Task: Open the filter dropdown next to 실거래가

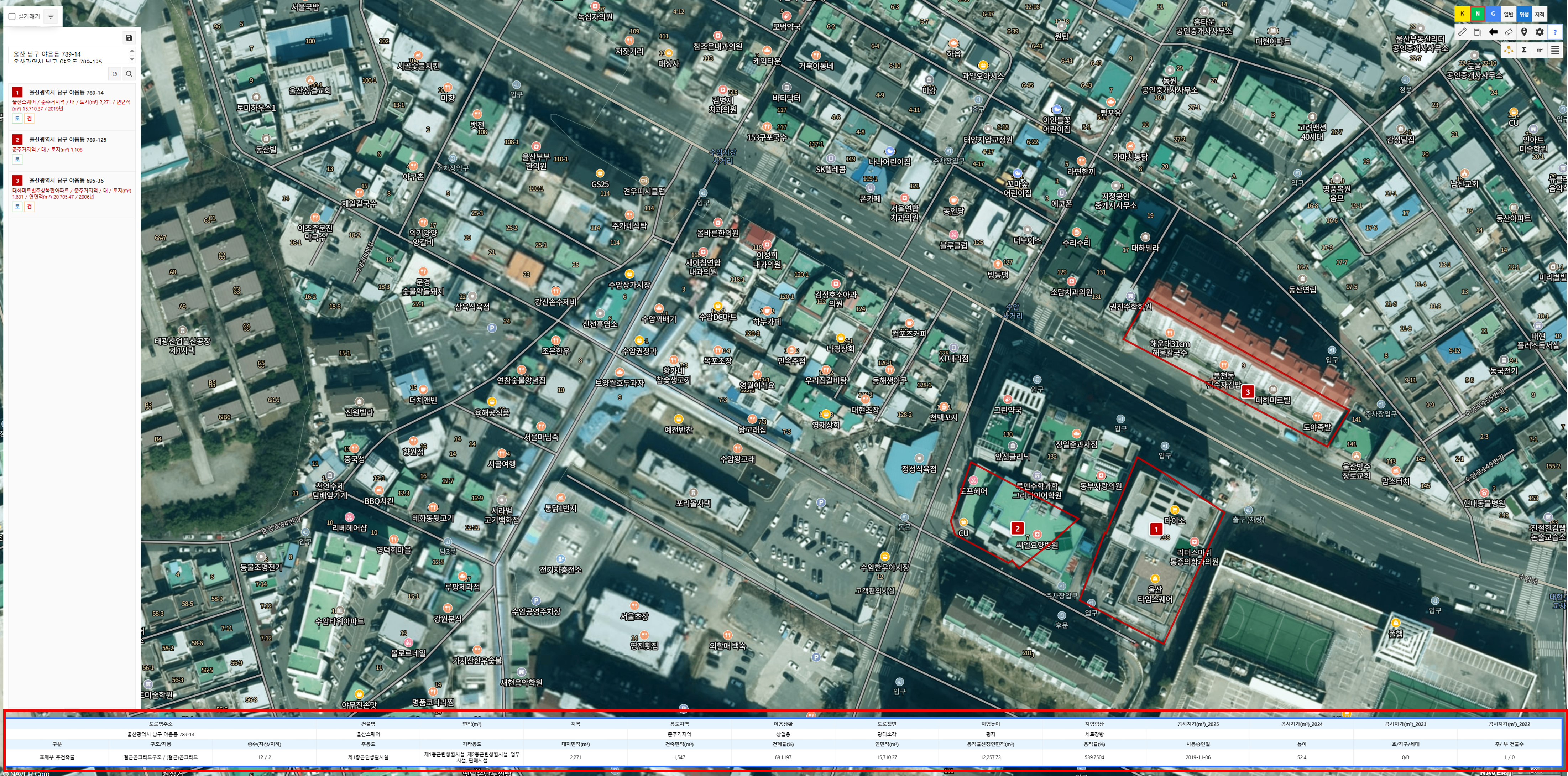Action: point(51,16)
